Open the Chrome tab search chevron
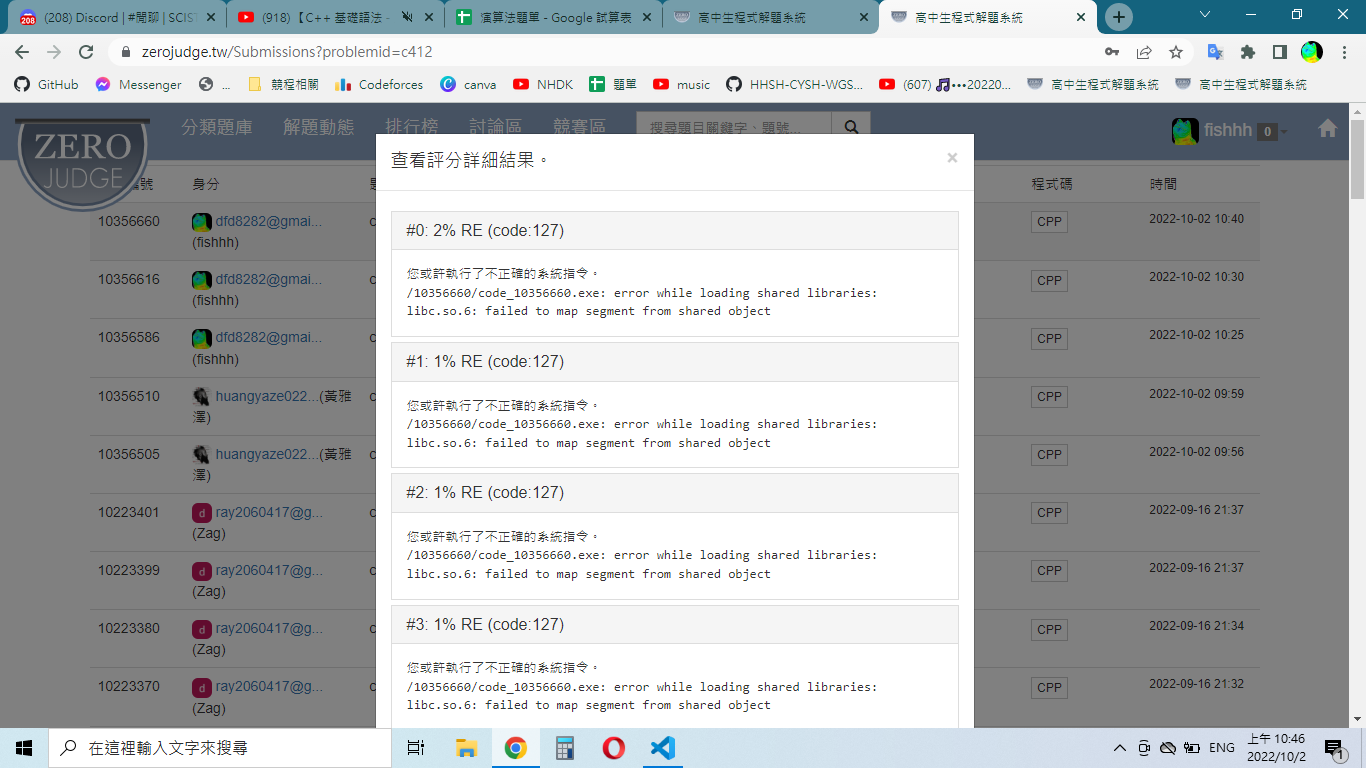The height and width of the screenshot is (768, 1366). point(1205,15)
